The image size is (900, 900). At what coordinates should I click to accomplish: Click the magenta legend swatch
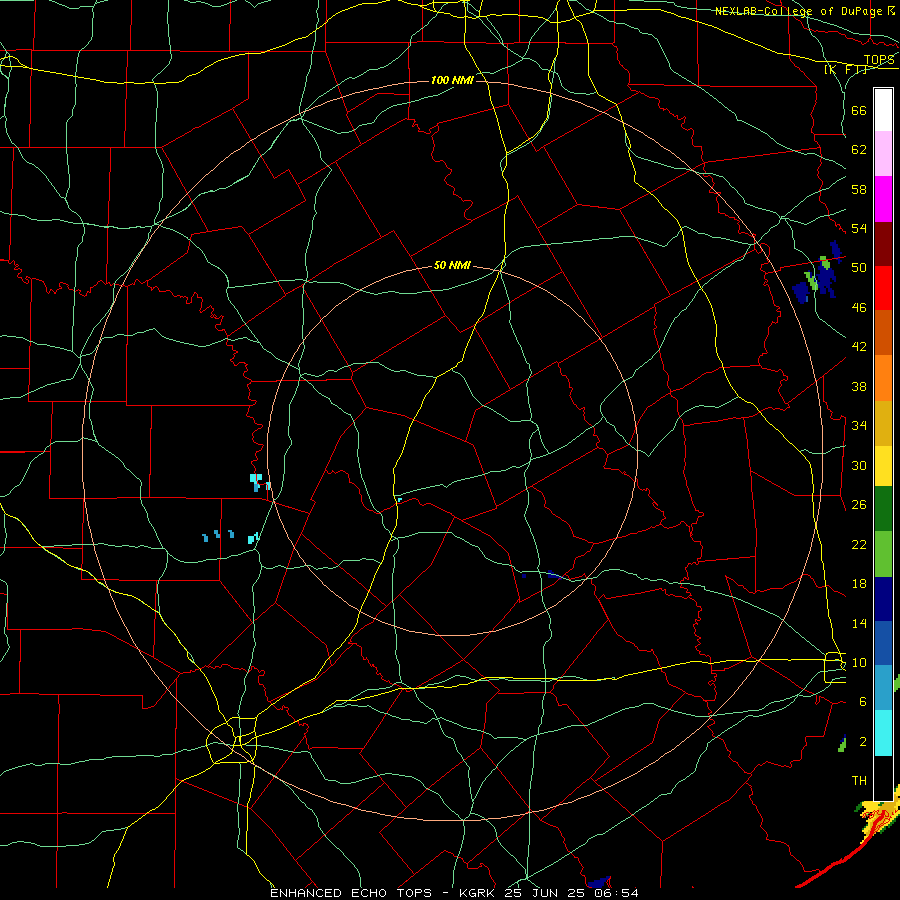[x=883, y=199]
